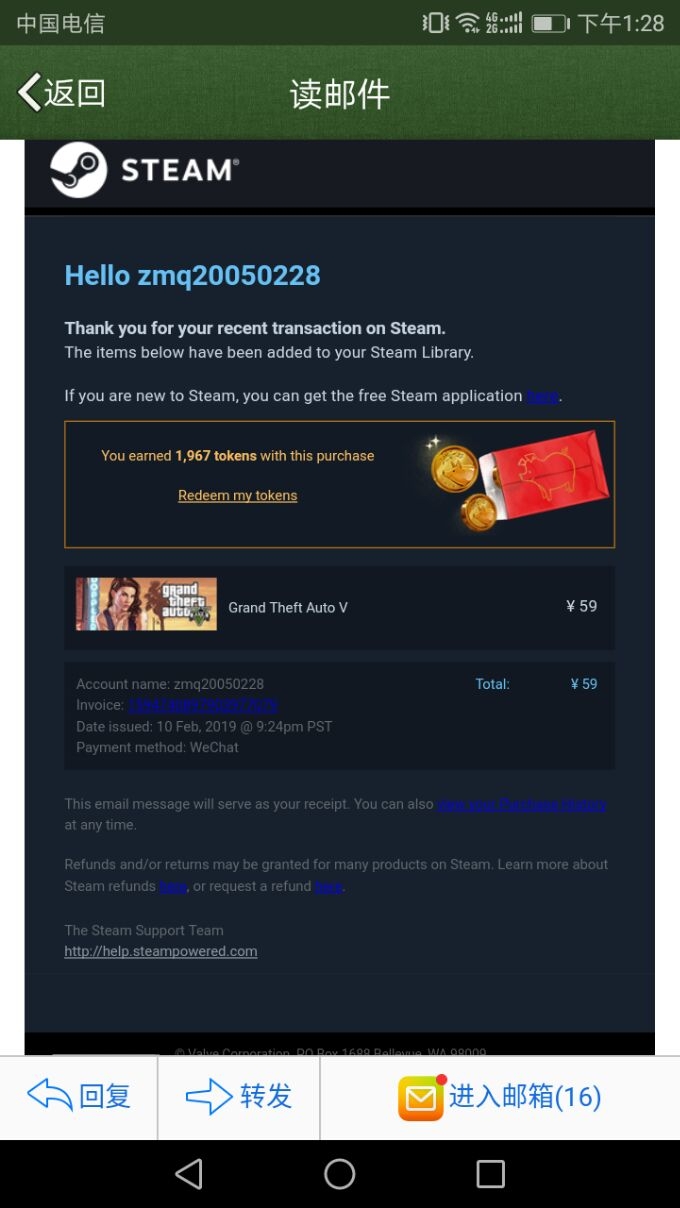This screenshot has height=1208, width=680.
Task: Tap Android recent apps square button
Action: coord(490,1174)
